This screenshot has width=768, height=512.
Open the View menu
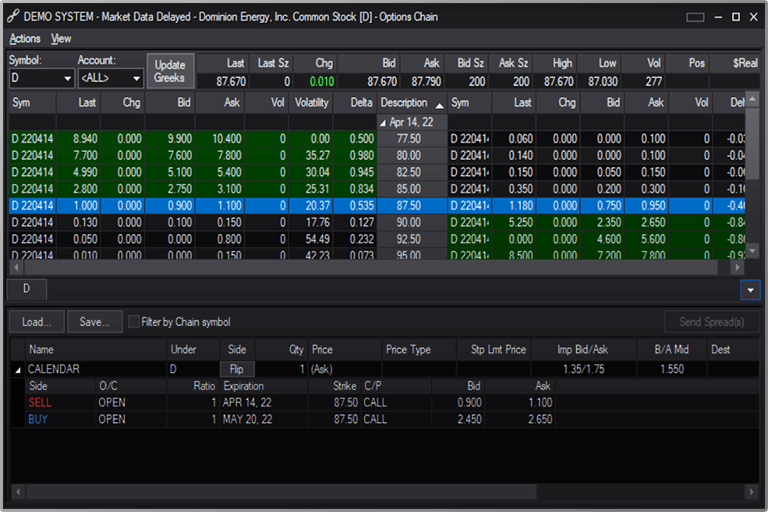61,39
